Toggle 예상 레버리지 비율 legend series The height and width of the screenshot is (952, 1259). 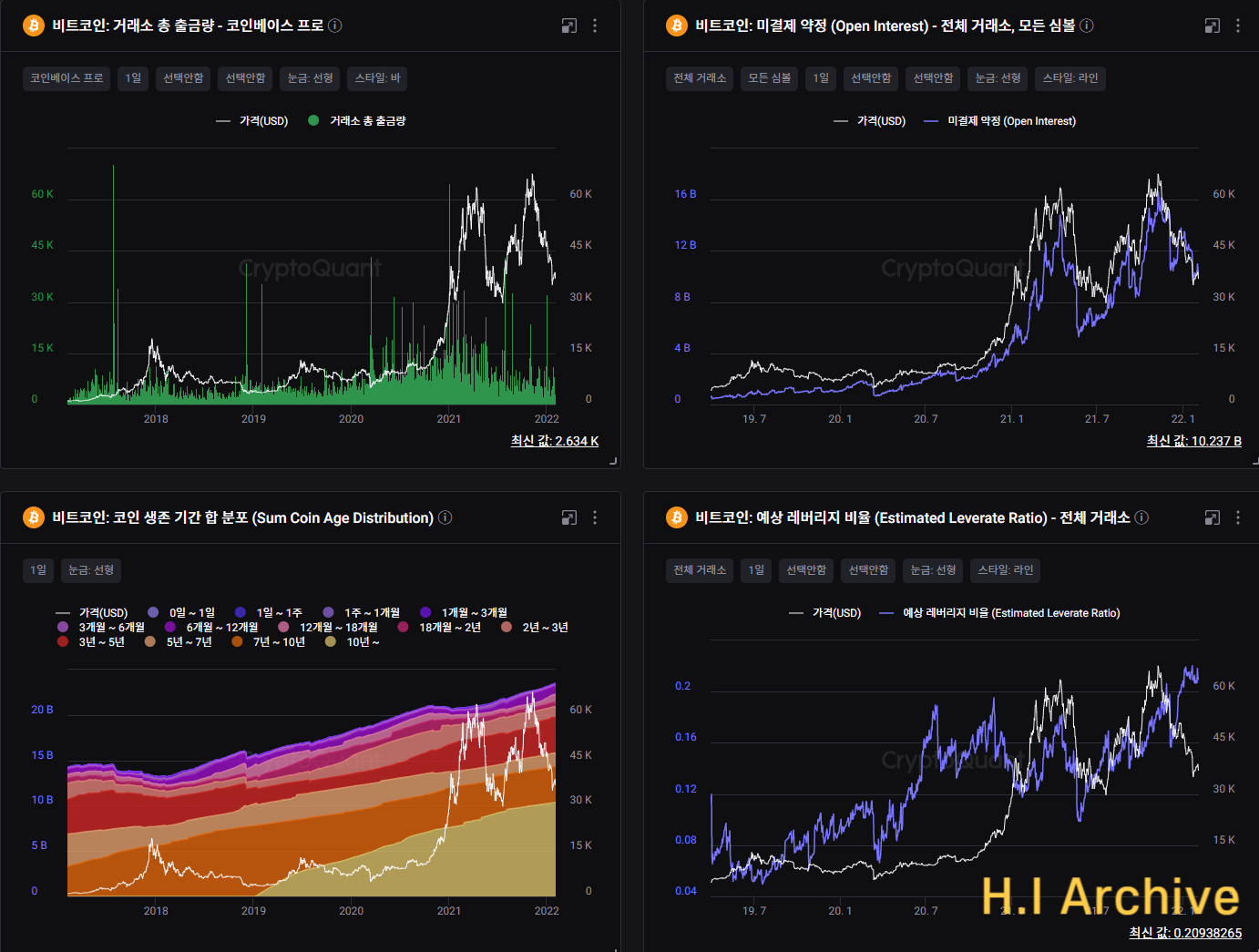(999, 613)
